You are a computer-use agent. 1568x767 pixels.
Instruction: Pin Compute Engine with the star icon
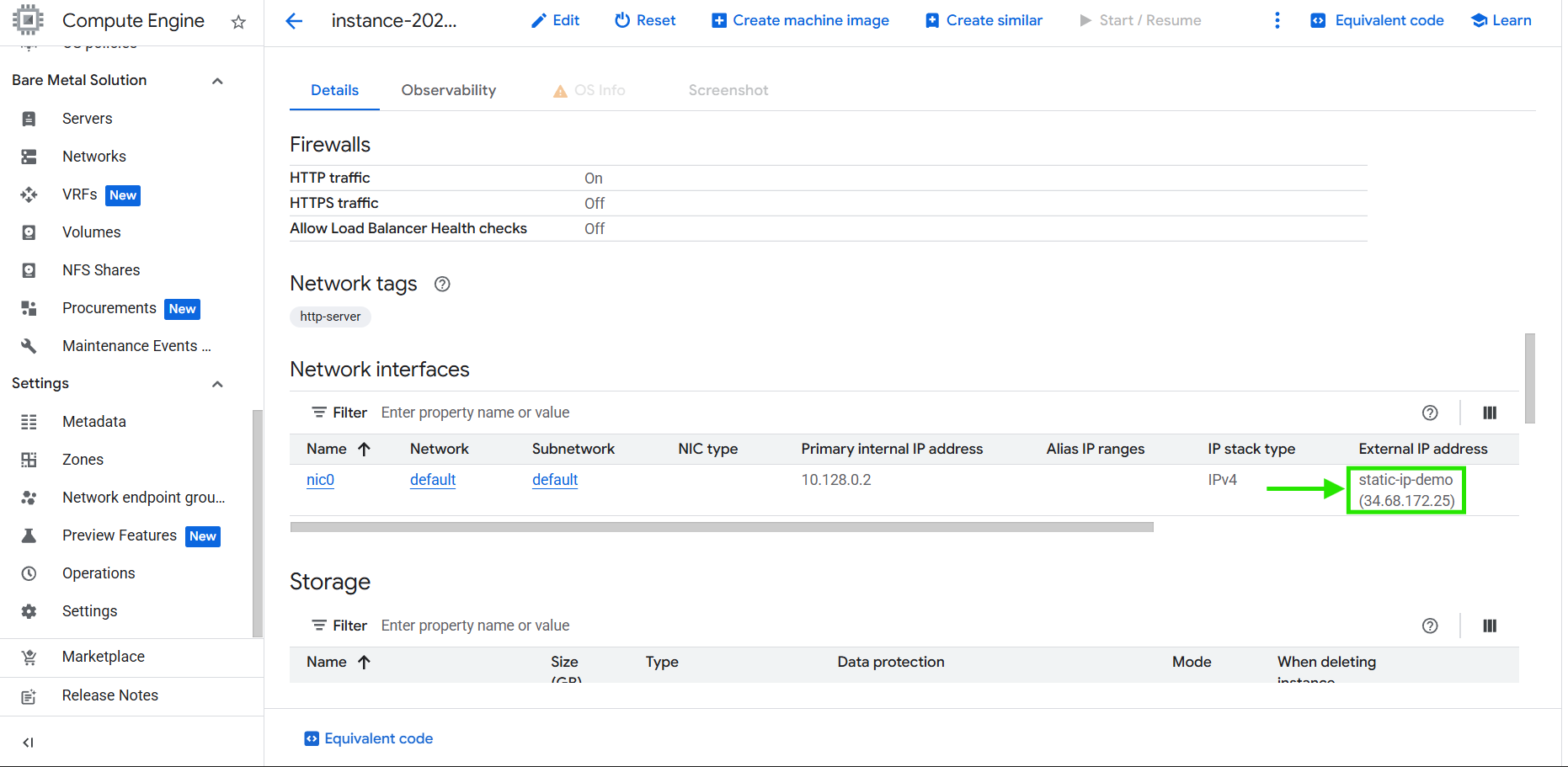pos(238,22)
